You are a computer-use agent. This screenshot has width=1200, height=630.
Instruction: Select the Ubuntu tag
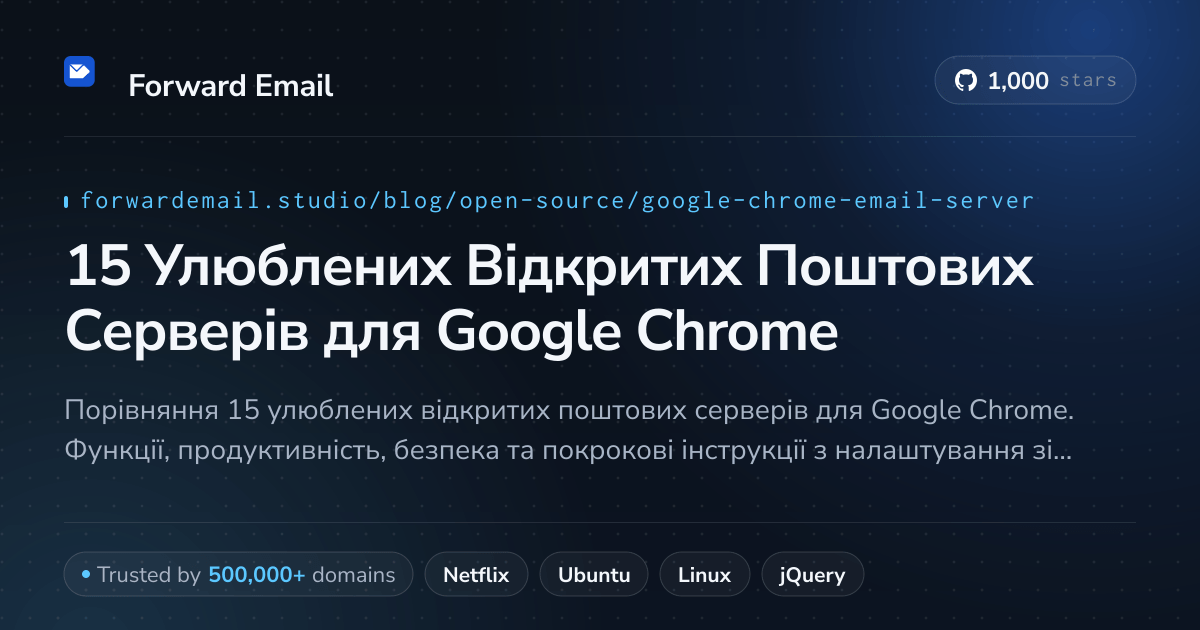[x=594, y=575]
